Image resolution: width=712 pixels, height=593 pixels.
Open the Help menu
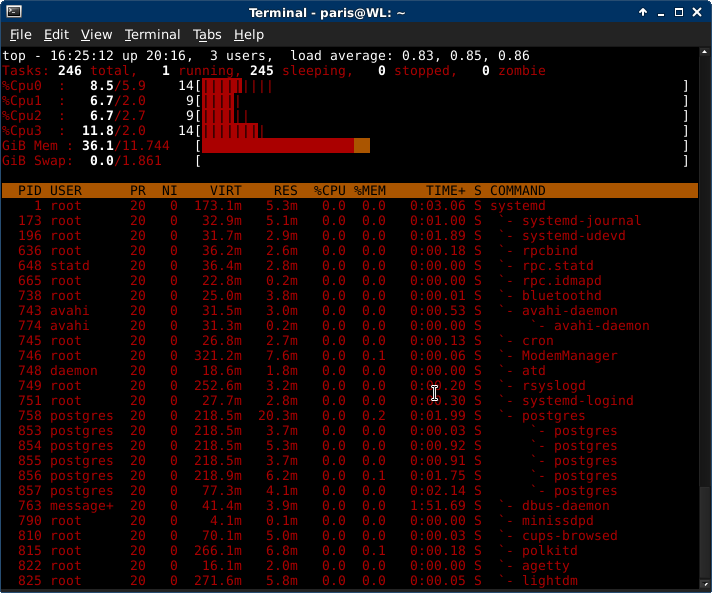(249, 35)
